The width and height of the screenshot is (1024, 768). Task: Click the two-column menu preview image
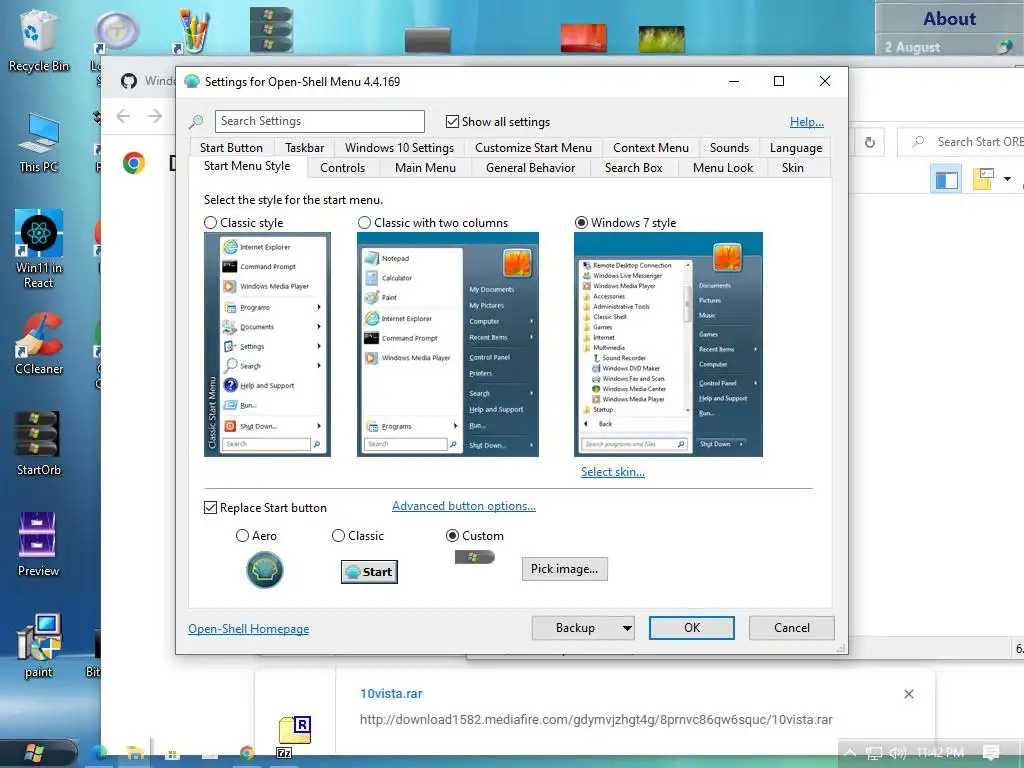point(448,344)
